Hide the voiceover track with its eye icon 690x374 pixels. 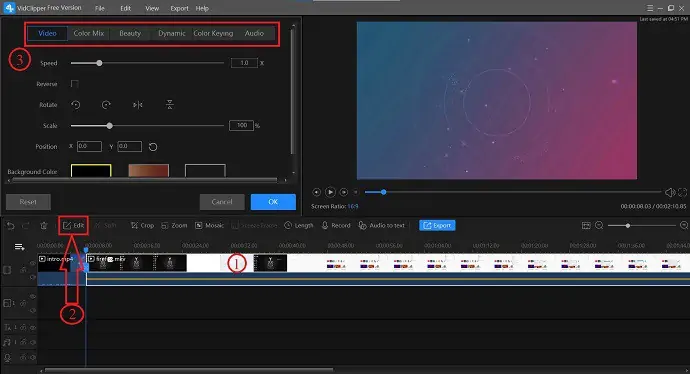click(33, 357)
